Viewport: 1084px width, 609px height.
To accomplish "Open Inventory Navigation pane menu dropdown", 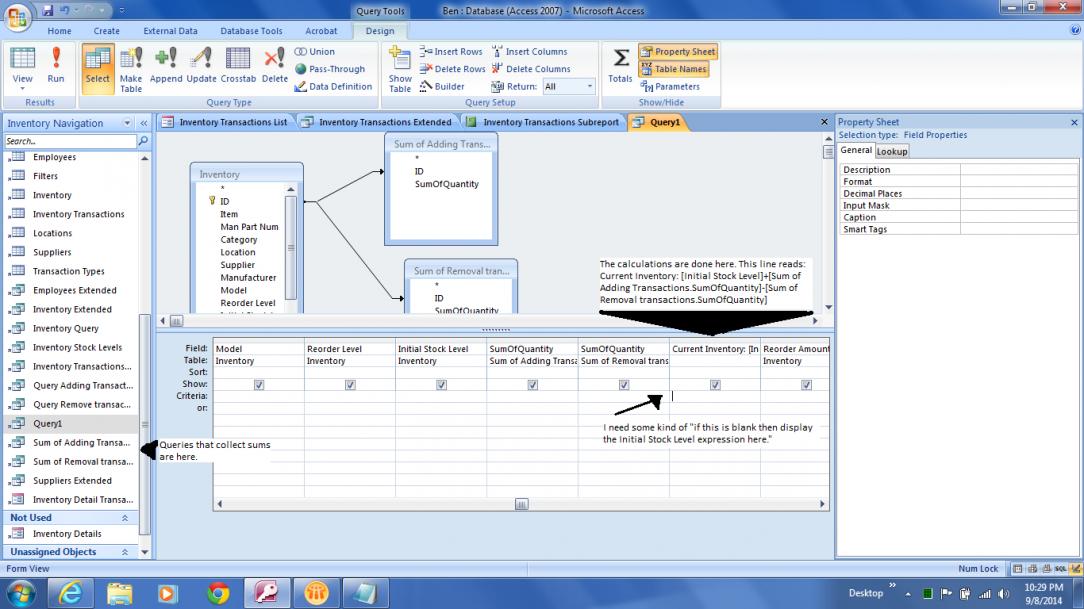I will (x=127, y=123).
